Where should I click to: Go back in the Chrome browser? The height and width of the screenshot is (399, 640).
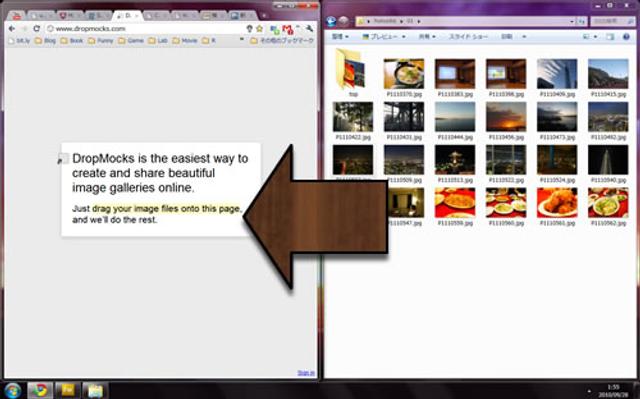coord(11,29)
